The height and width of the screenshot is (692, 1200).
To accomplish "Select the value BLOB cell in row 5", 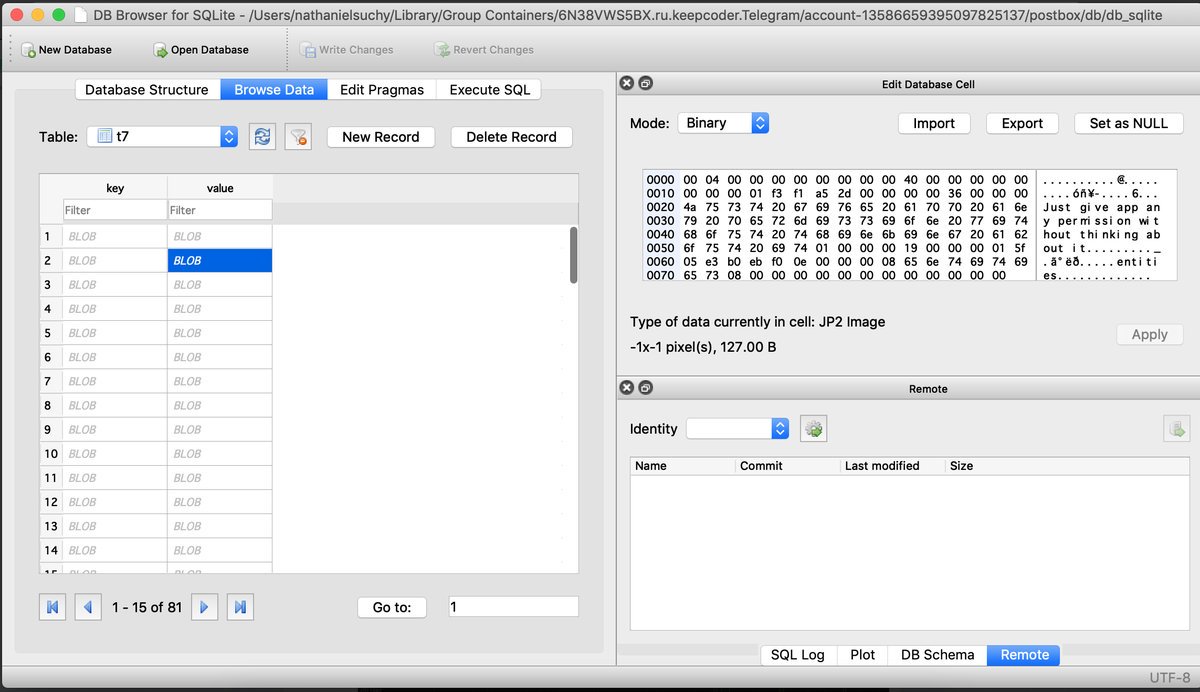I will pyautogui.click(x=220, y=333).
